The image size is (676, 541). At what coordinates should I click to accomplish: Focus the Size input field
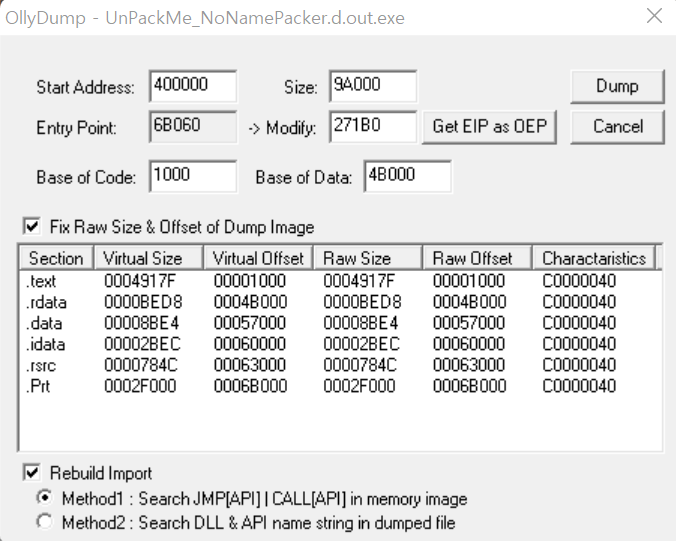coord(373,86)
